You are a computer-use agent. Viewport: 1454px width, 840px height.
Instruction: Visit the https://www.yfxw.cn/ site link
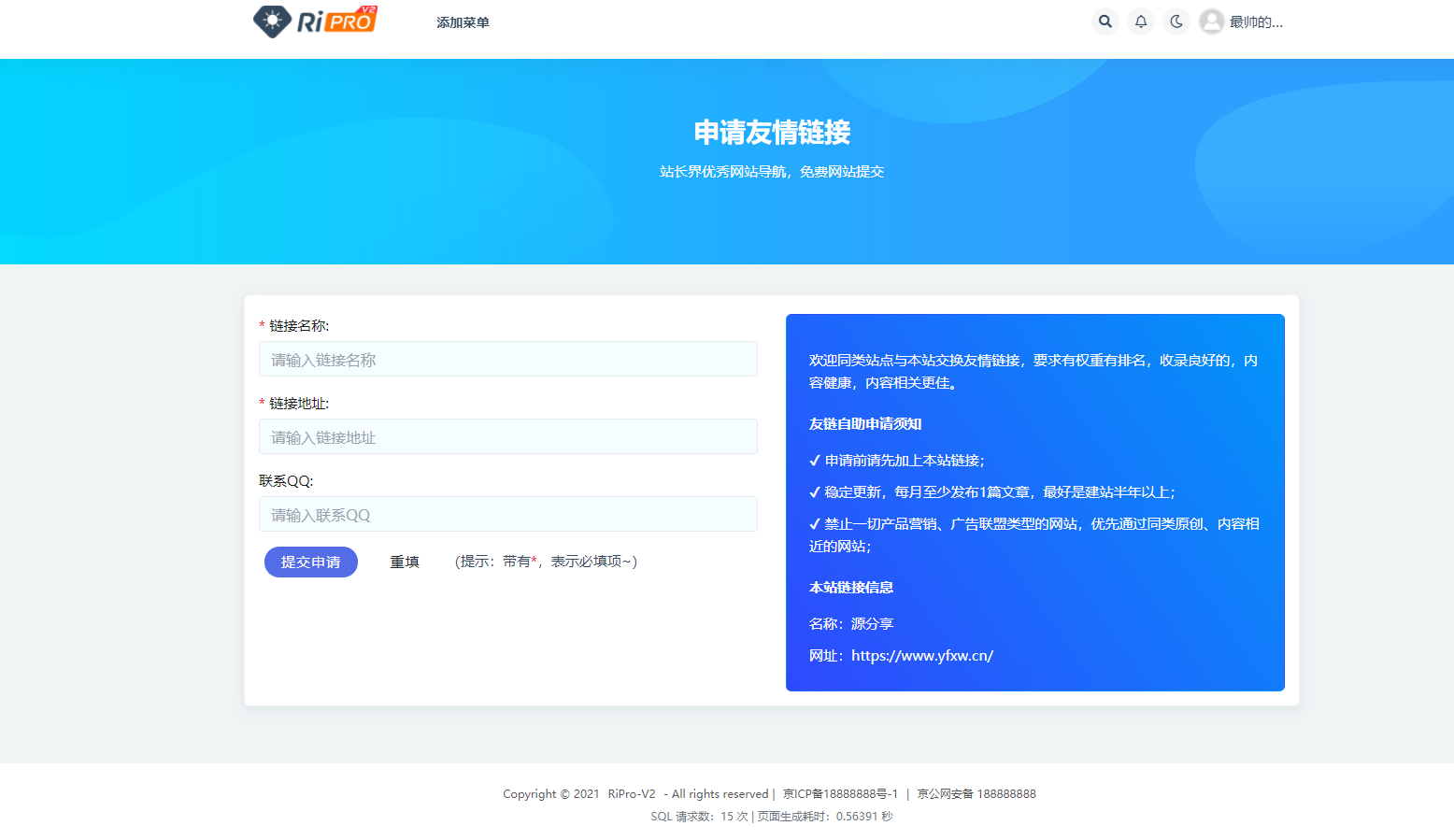tap(922, 655)
